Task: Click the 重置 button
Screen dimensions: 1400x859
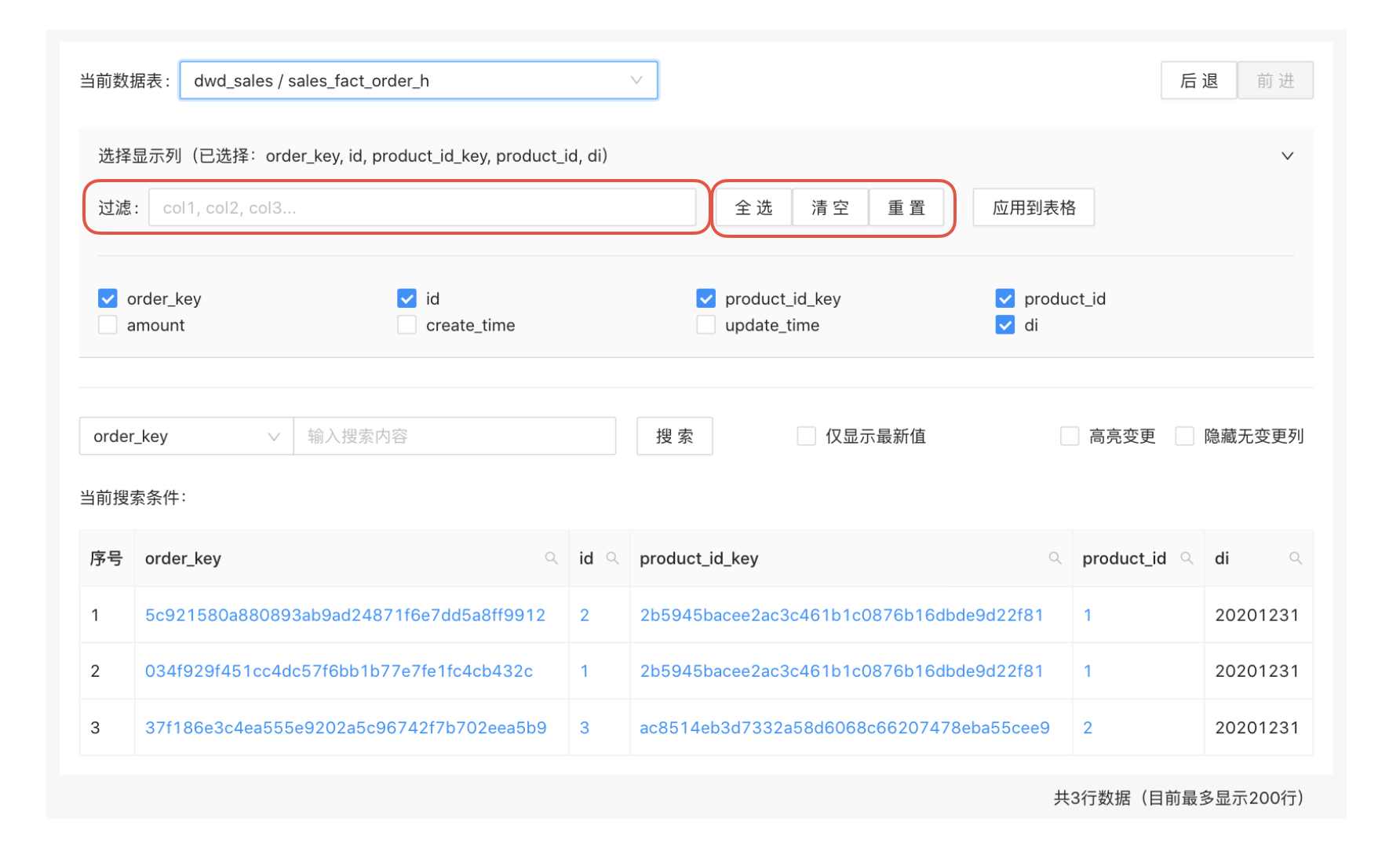Action: coord(907,207)
